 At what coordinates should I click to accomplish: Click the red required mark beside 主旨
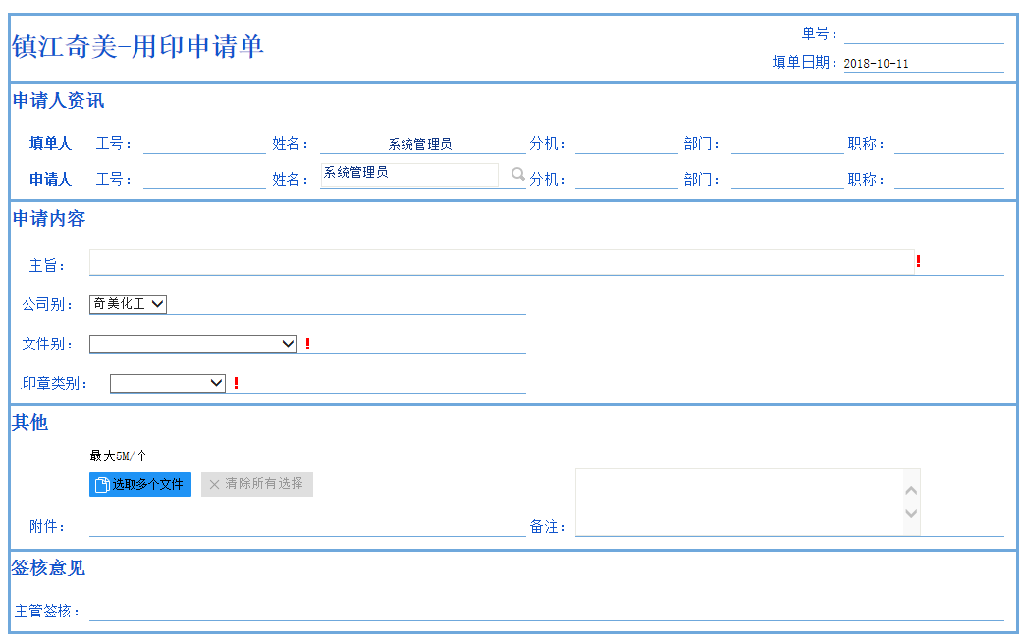(918, 261)
